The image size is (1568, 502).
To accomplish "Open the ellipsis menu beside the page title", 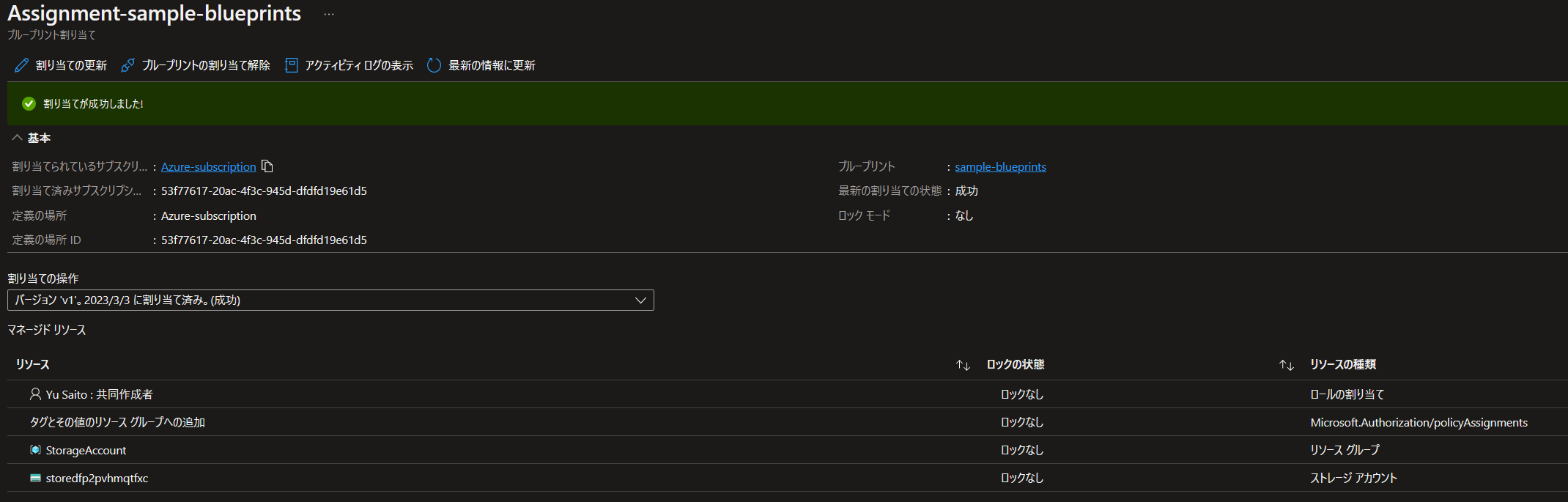I will tap(329, 14).
